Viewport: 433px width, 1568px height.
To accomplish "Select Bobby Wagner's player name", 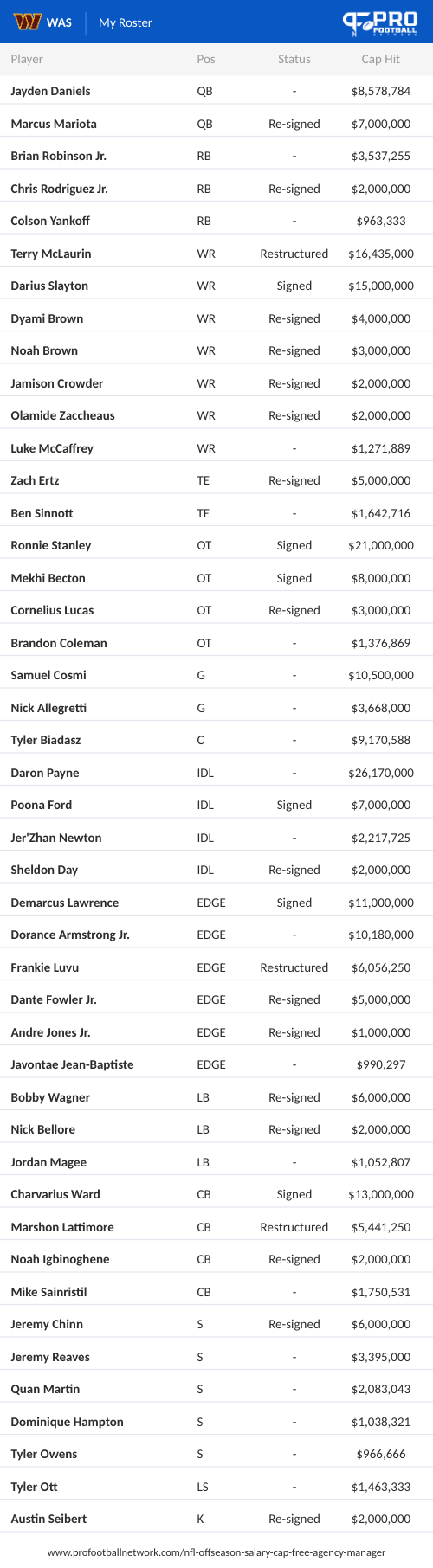I will [50, 1097].
